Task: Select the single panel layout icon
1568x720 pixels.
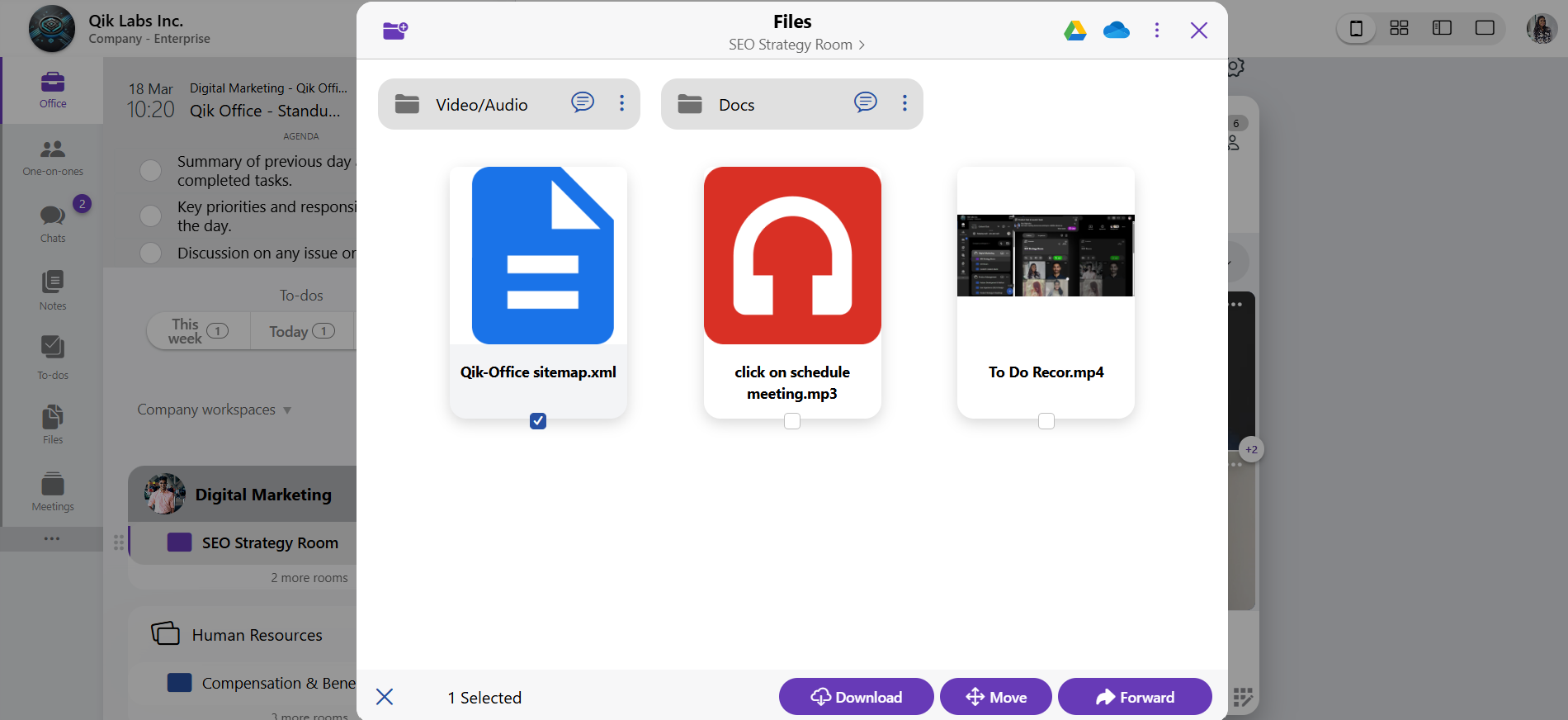Action: click(1356, 29)
